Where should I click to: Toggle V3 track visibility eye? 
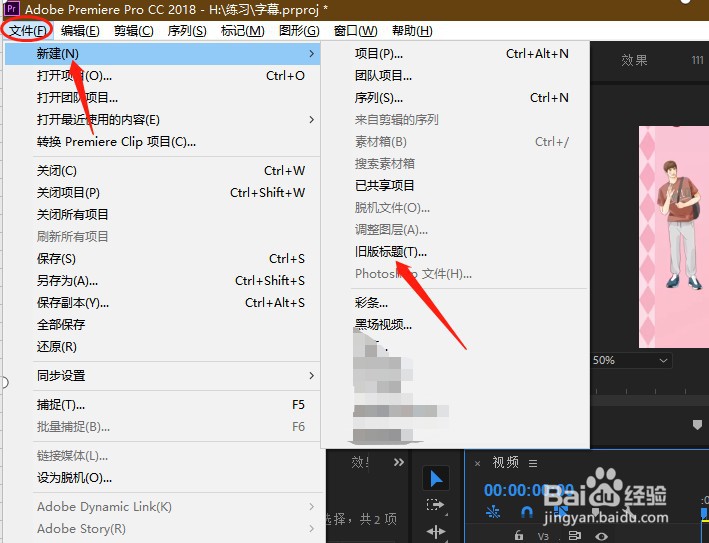[x=601, y=536]
